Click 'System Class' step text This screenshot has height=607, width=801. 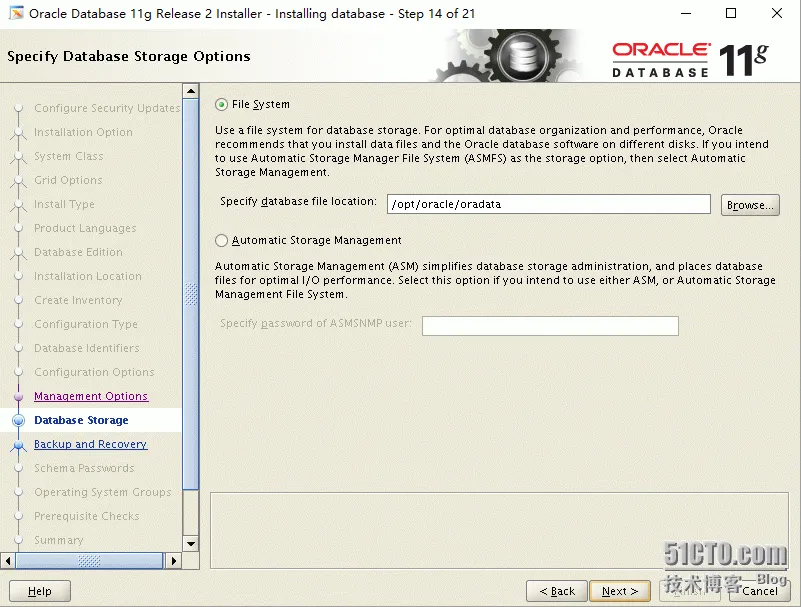point(68,156)
